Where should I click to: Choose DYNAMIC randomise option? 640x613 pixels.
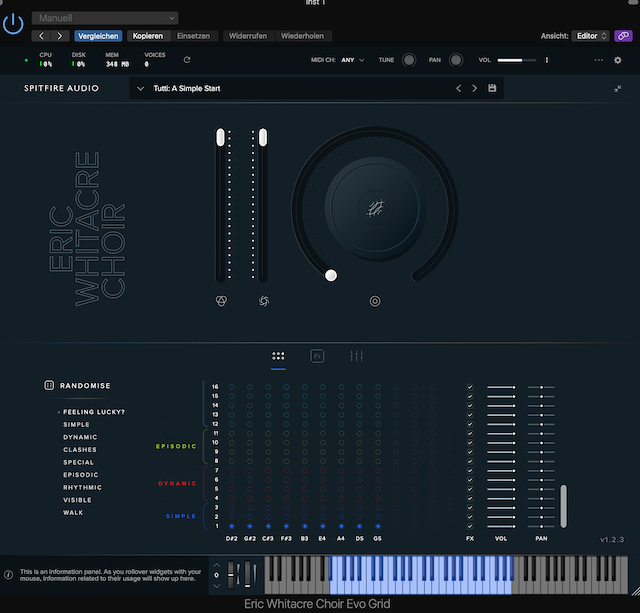(x=80, y=437)
